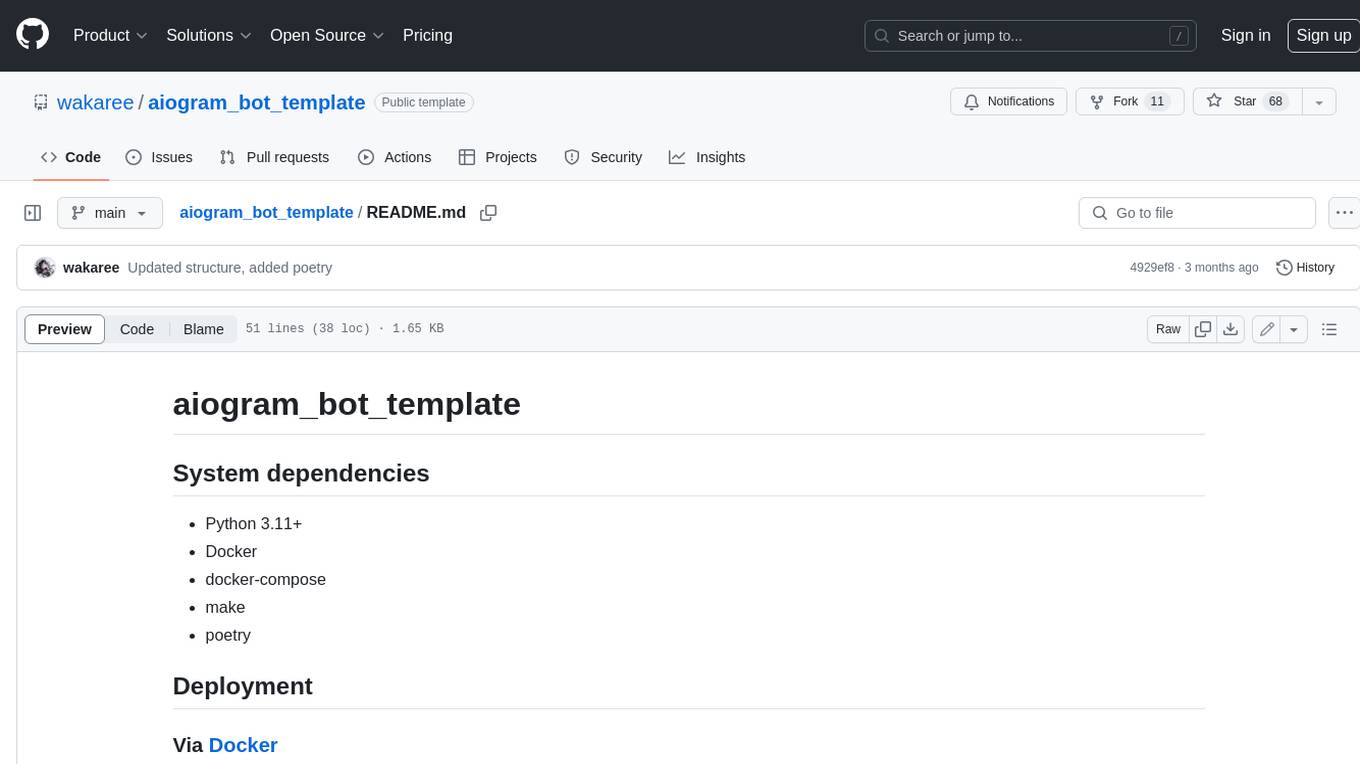The image size is (1360, 764).
Task: Open the more file actions menu
Action: [x=1344, y=213]
